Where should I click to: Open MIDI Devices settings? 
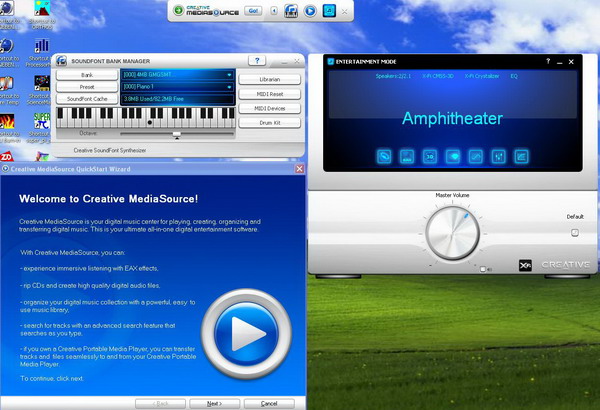[x=270, y=108]
